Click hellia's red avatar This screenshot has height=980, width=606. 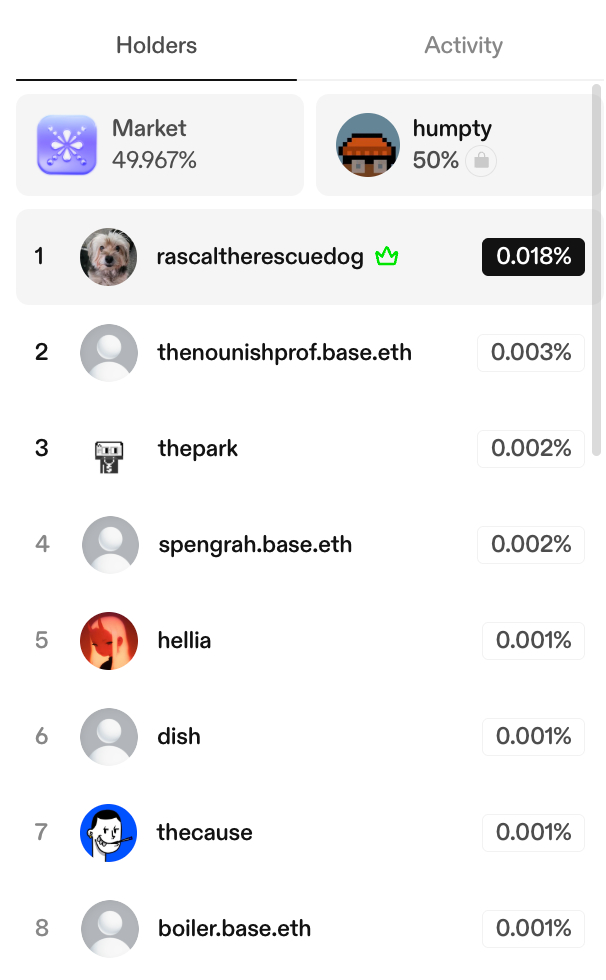coord(108,641)
